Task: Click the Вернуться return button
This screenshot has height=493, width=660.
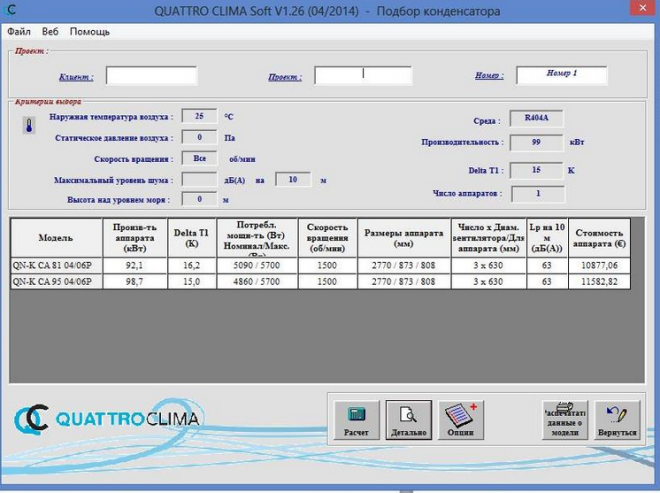Action: (x=617, y=421)
